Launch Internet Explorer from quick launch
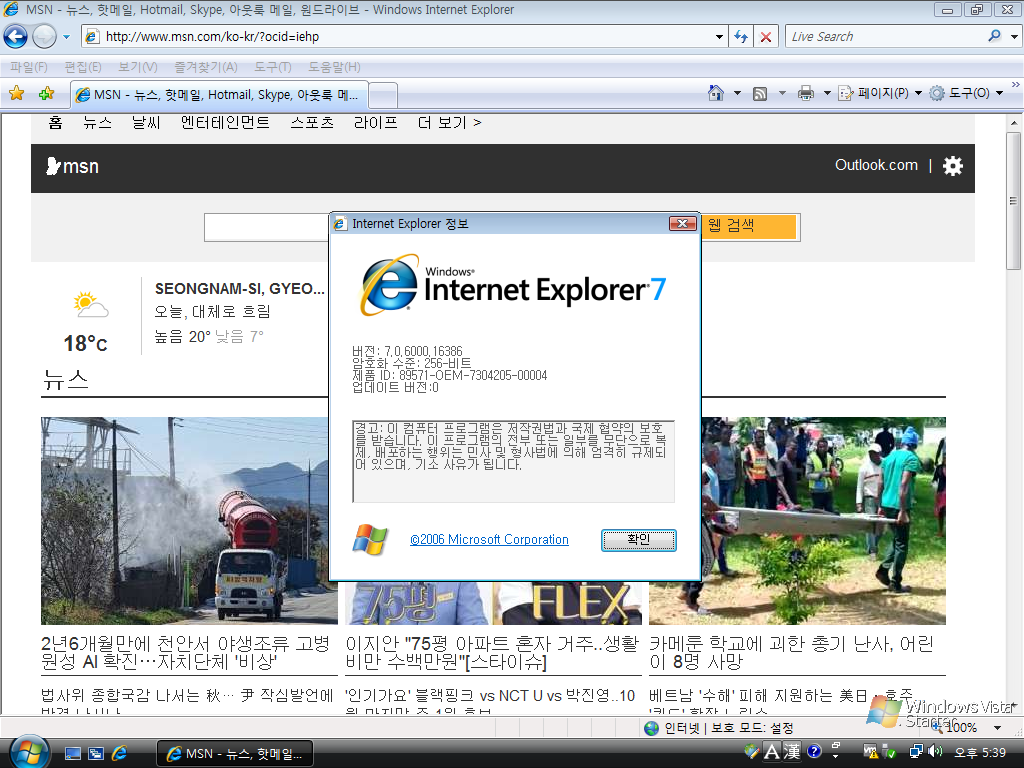This screenshot has height=768, width=1024. point(120,754)
